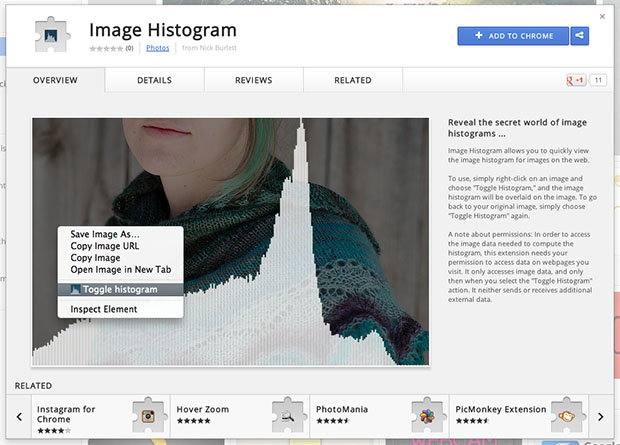The width and height of the screenshot is (620, 445).
Task: Click the PicMonkey monkey face icon
Action: click(x=566, y=416)
